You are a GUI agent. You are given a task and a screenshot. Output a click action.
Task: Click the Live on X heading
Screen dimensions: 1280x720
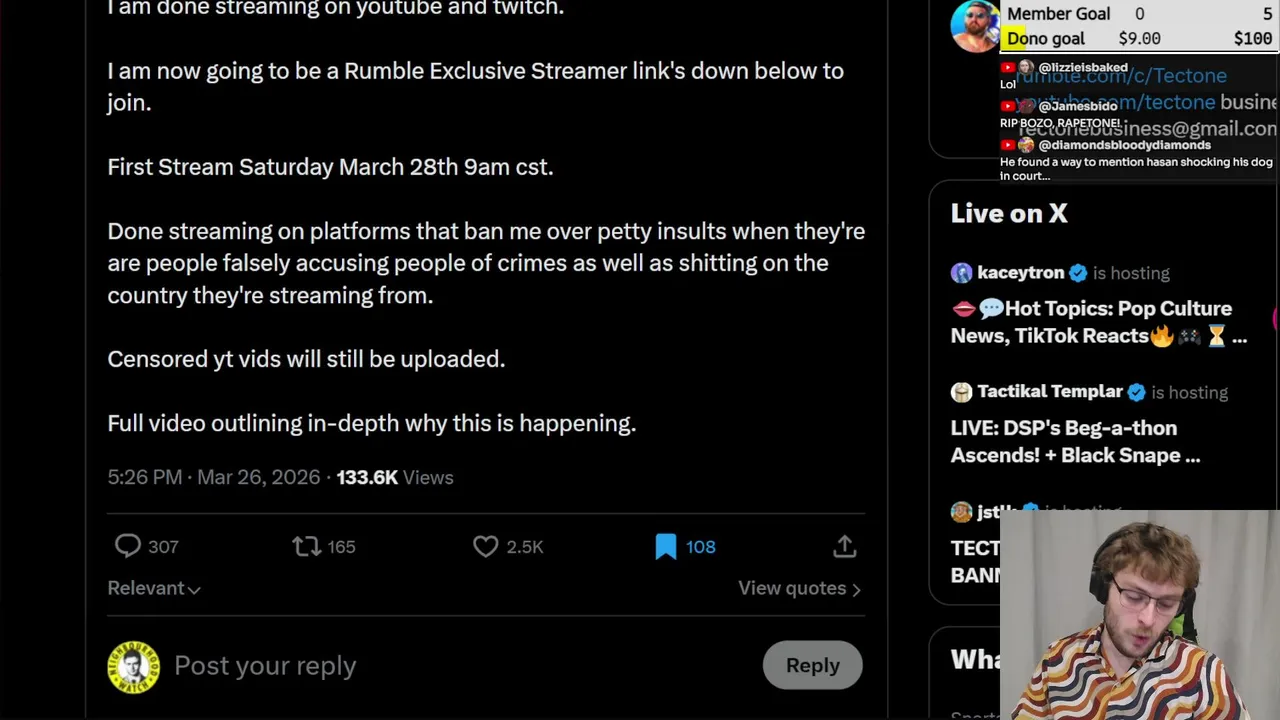(x=1009, y=213)
